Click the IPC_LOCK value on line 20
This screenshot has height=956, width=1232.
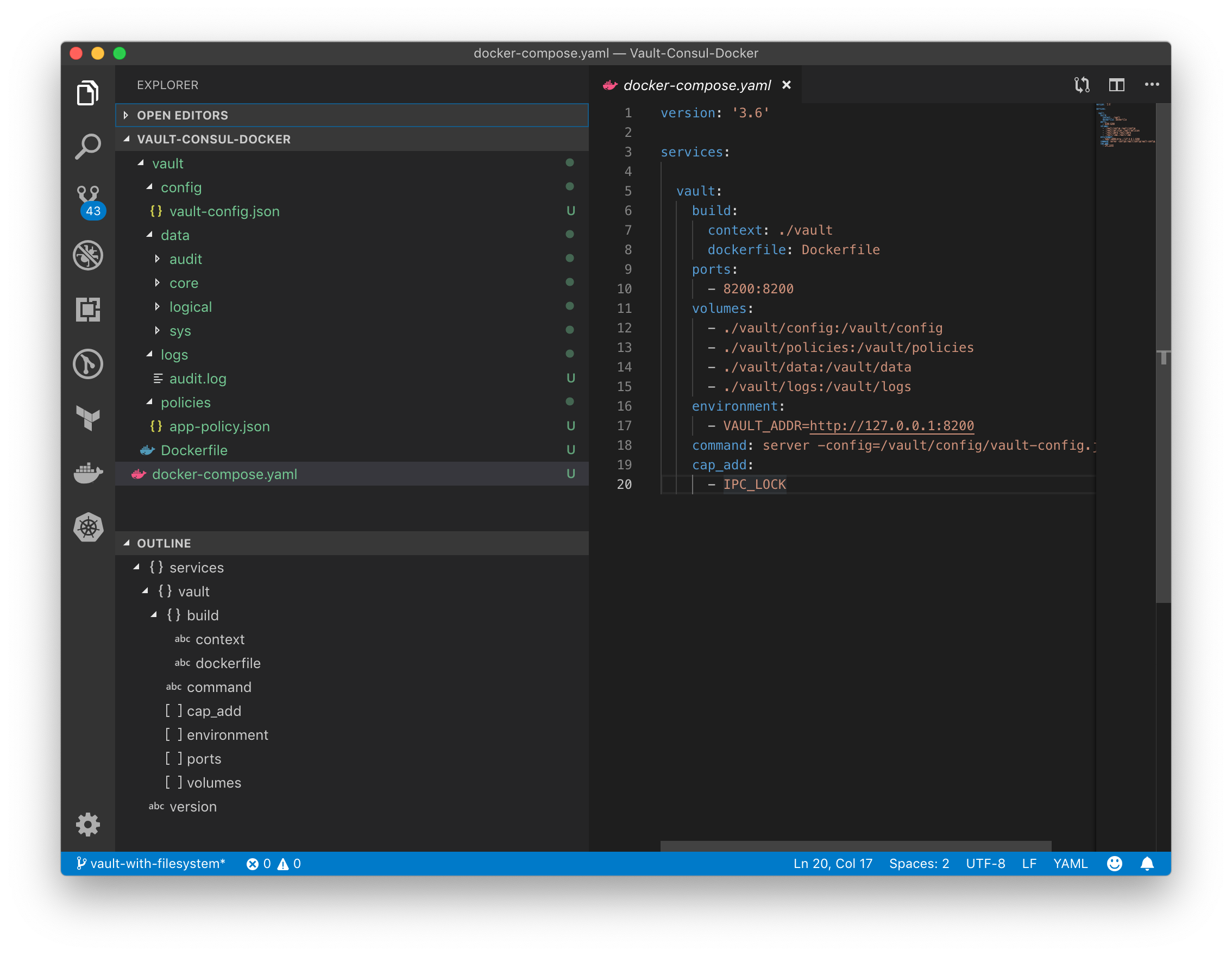pos(754,485)
